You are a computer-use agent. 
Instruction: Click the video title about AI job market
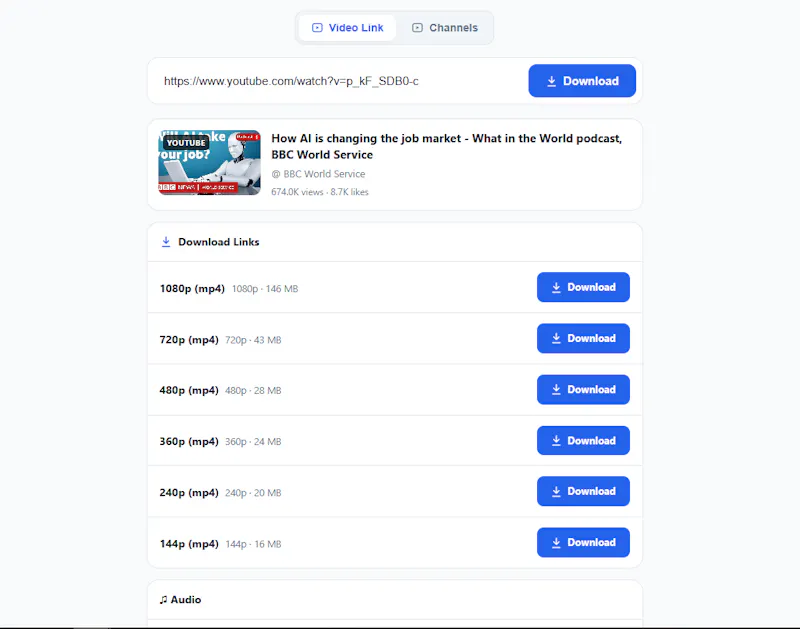click(446, 146)
